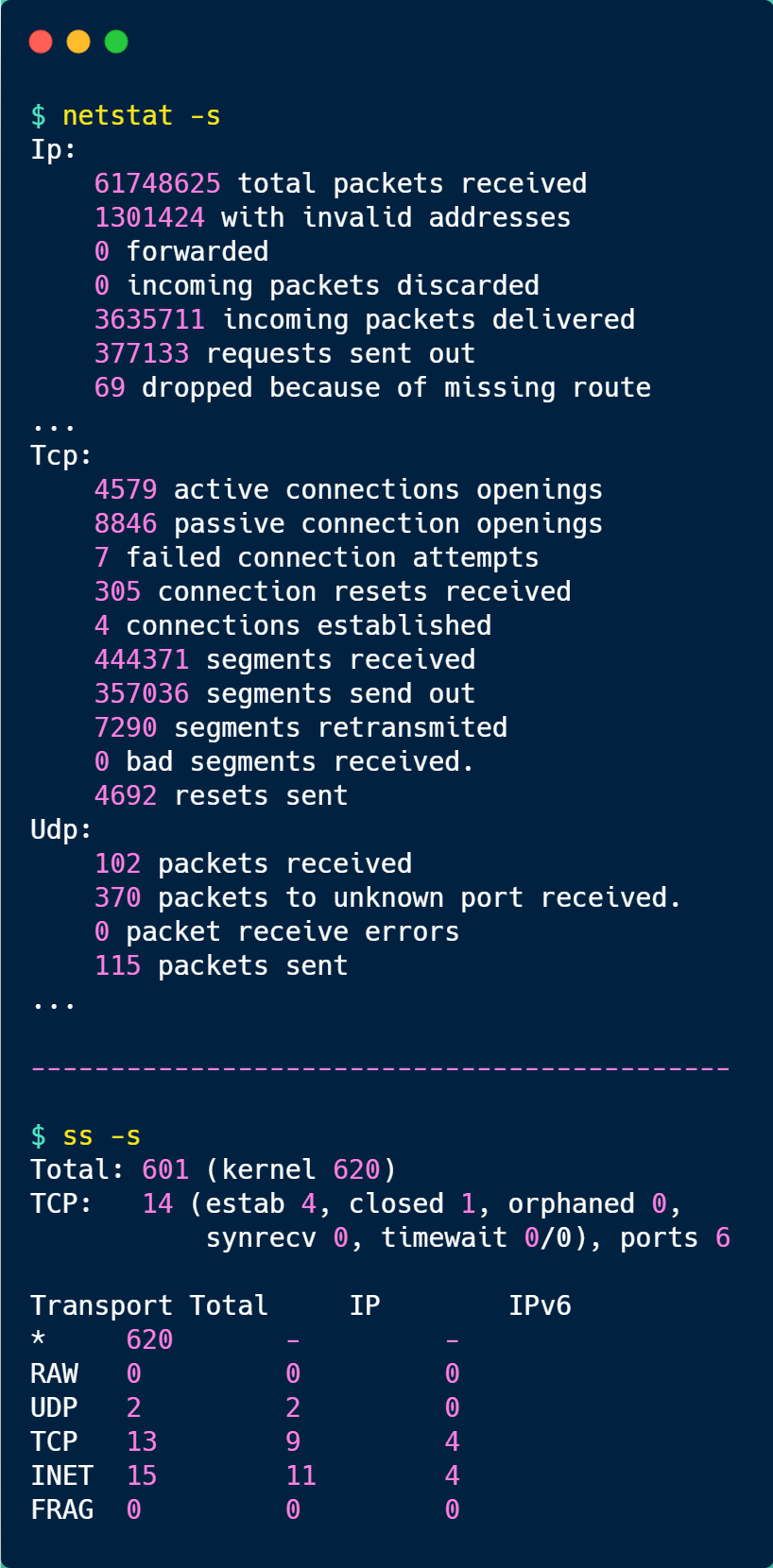The image size is (773, 1568).
Task: Click the yellow minimize window button
Action: pos(78,42)
